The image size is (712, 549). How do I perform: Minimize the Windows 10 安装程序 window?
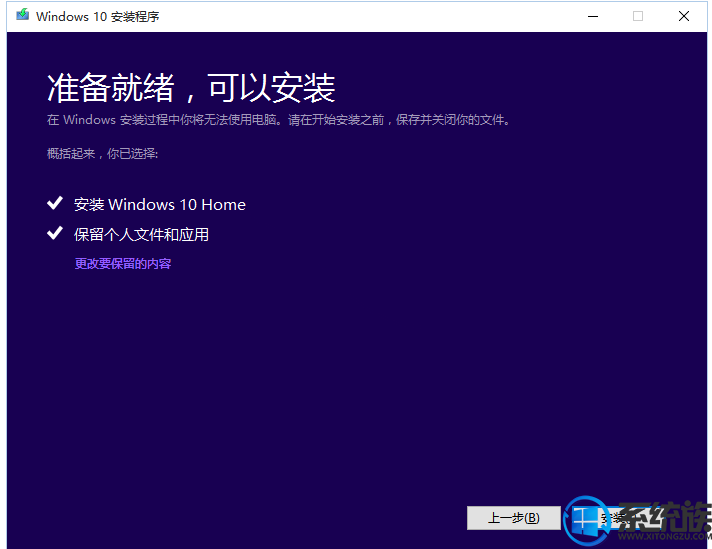pyautogui.click(x=593, y=16)
